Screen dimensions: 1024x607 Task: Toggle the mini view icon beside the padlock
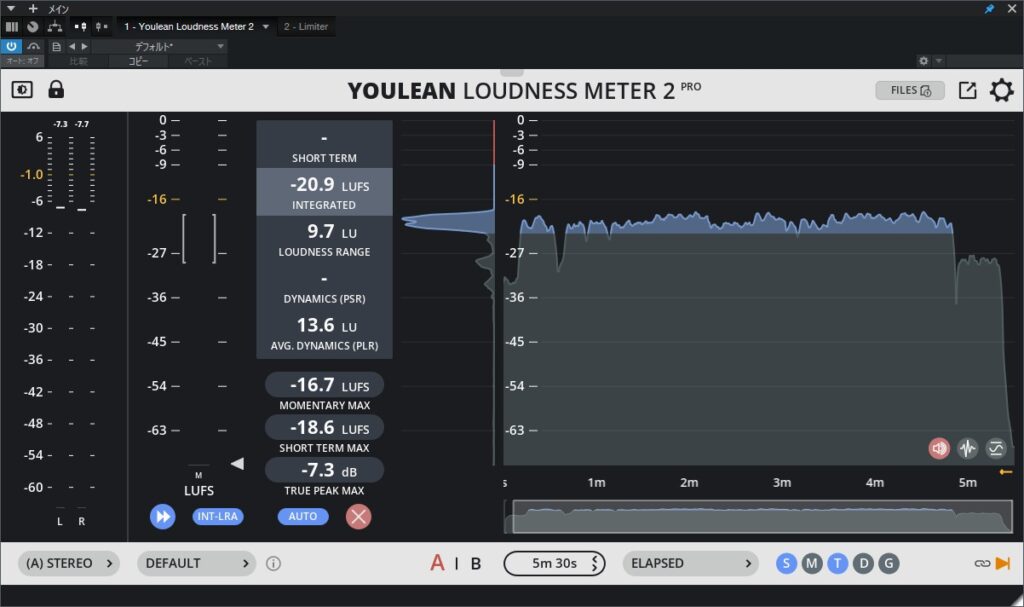[x=22, y=89]
